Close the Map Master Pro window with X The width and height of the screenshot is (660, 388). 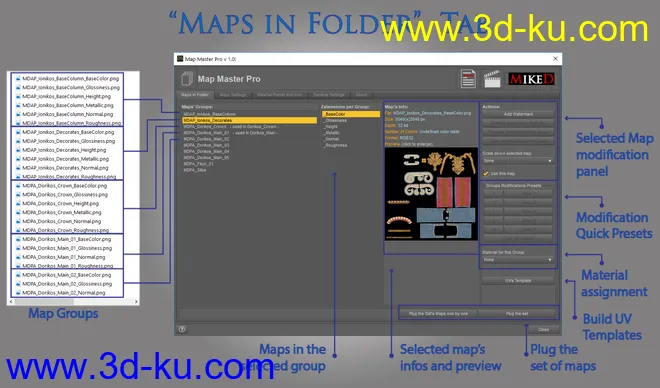(555, 58)
